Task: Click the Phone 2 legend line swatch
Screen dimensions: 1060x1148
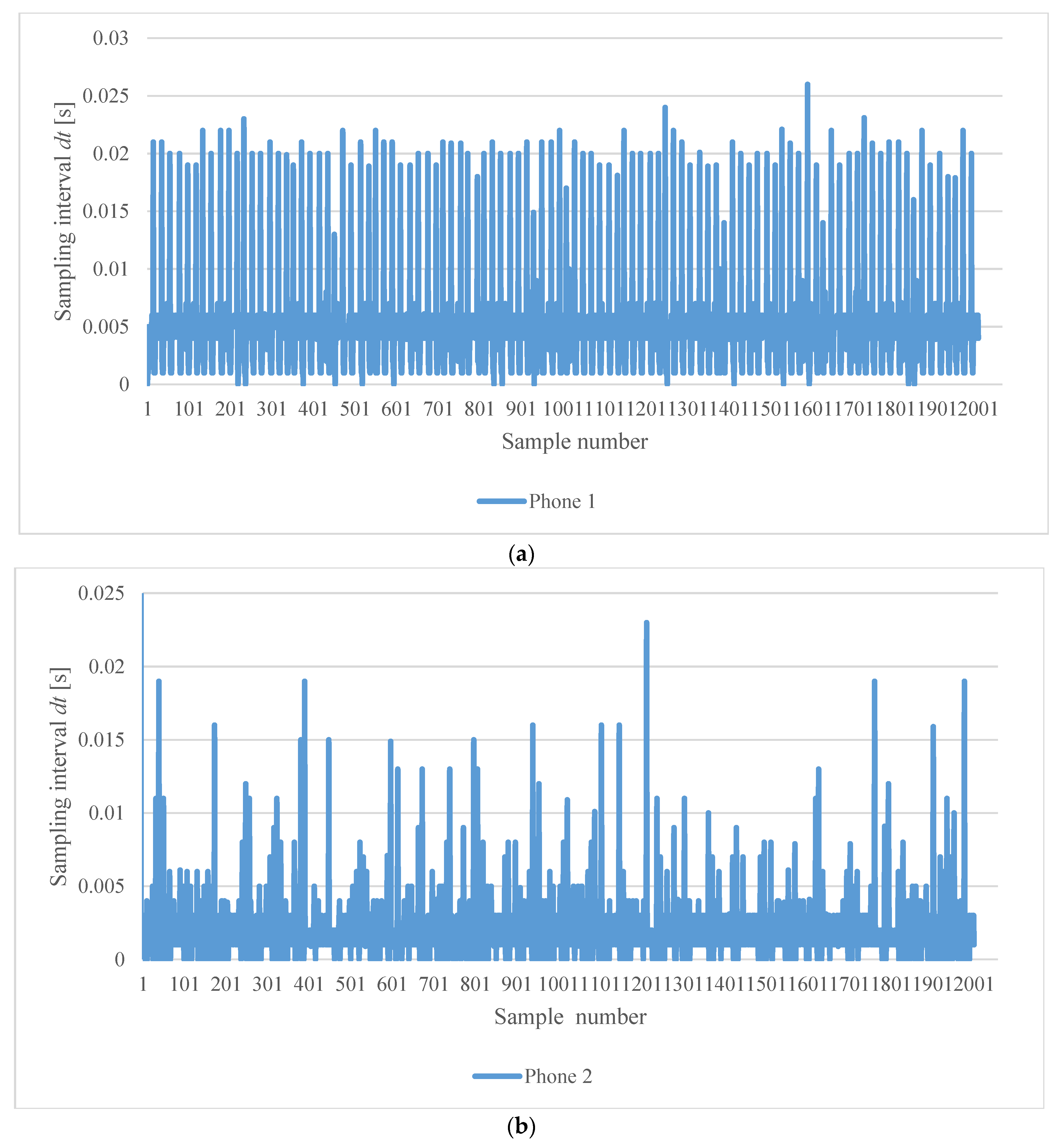Action: coord(497,1076)
